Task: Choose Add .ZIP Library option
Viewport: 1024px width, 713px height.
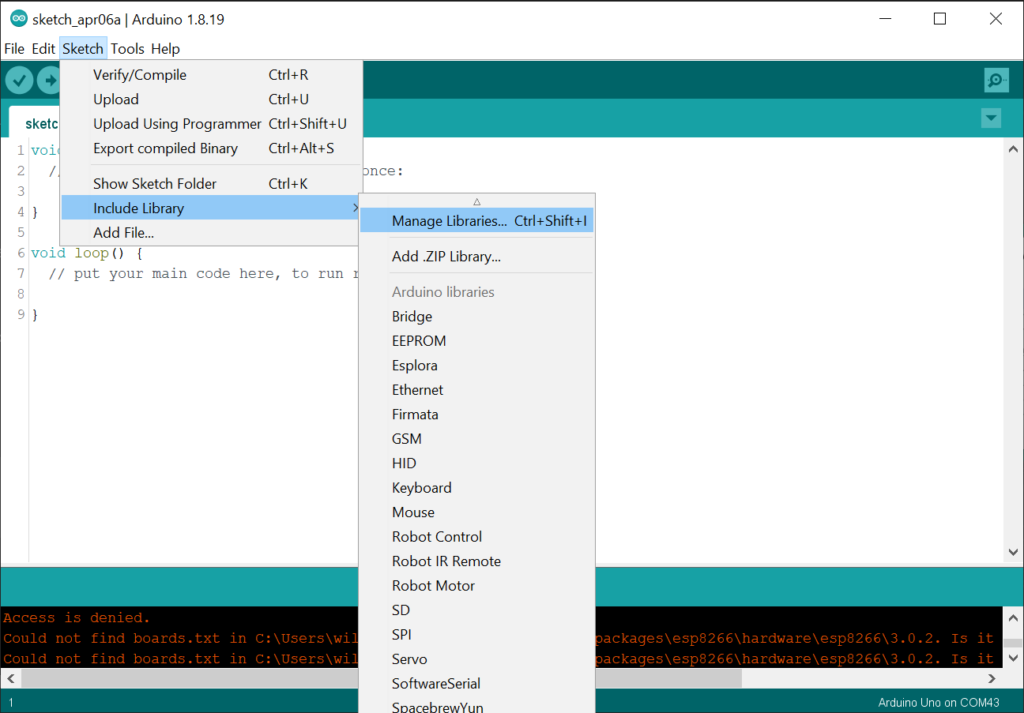Action: pos(446,256)
